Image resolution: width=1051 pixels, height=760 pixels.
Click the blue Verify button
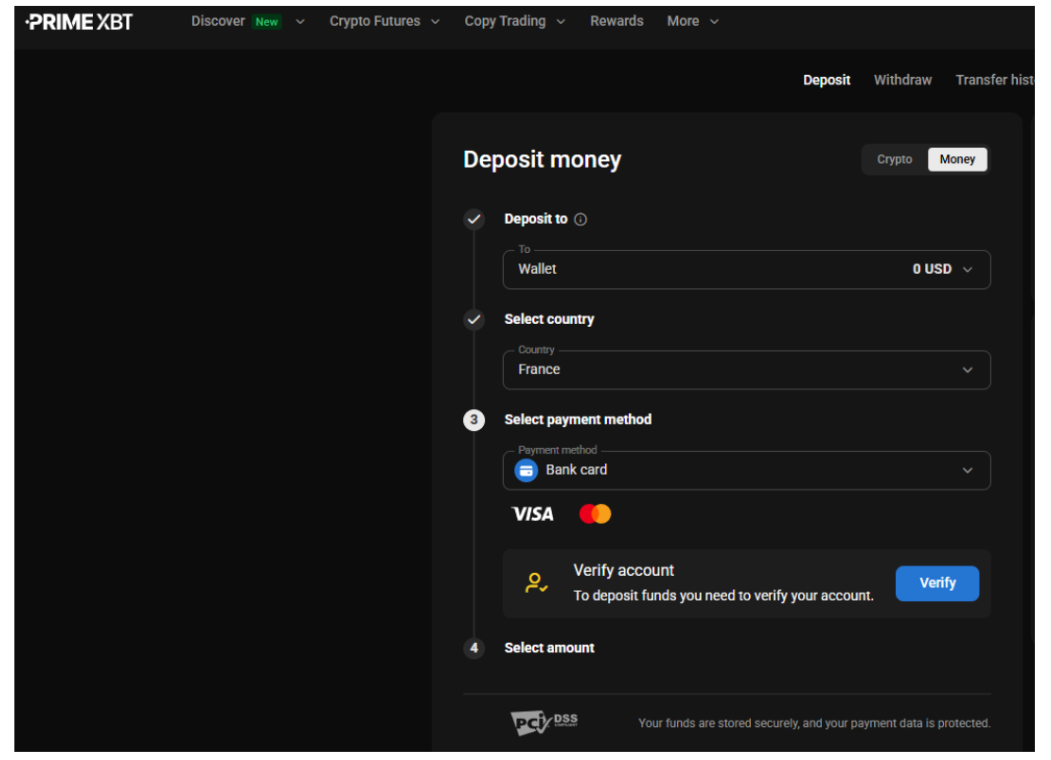click(937, 583)
